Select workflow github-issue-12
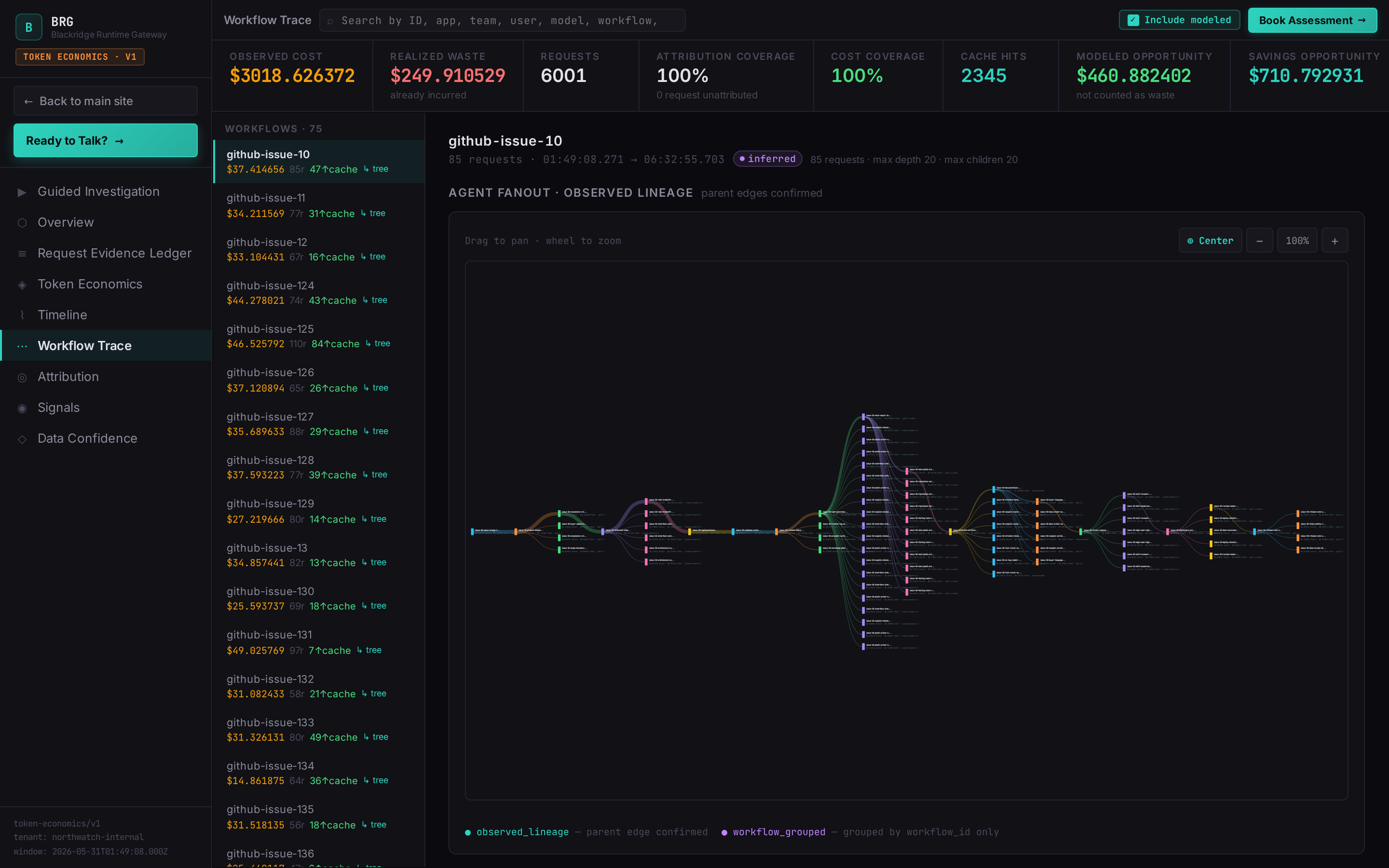This screenshot has height=868, width=1389. click(x=319, y=249)
